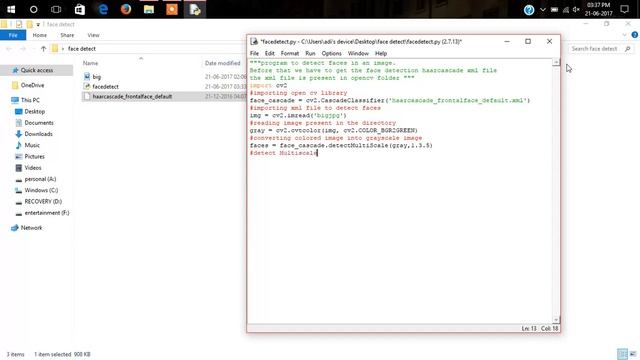Open personal (A:) drive
This screenshot has width=640, height=360.
click(40, 179)
